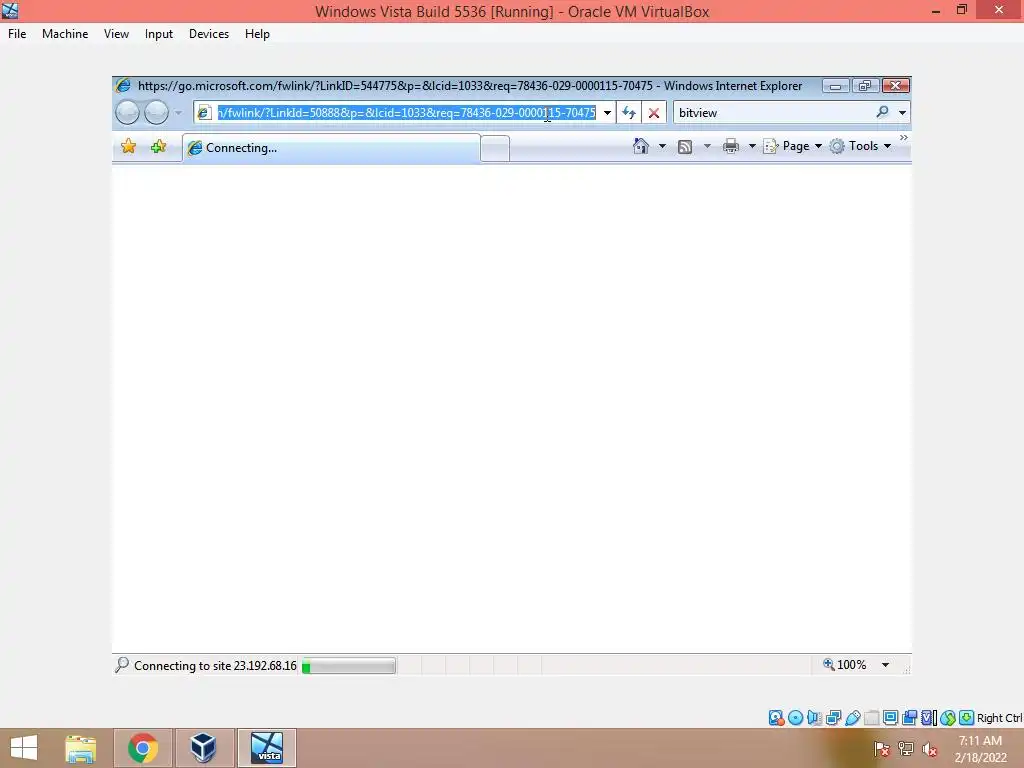Open File Explorer from taskbar

point(80,748)
